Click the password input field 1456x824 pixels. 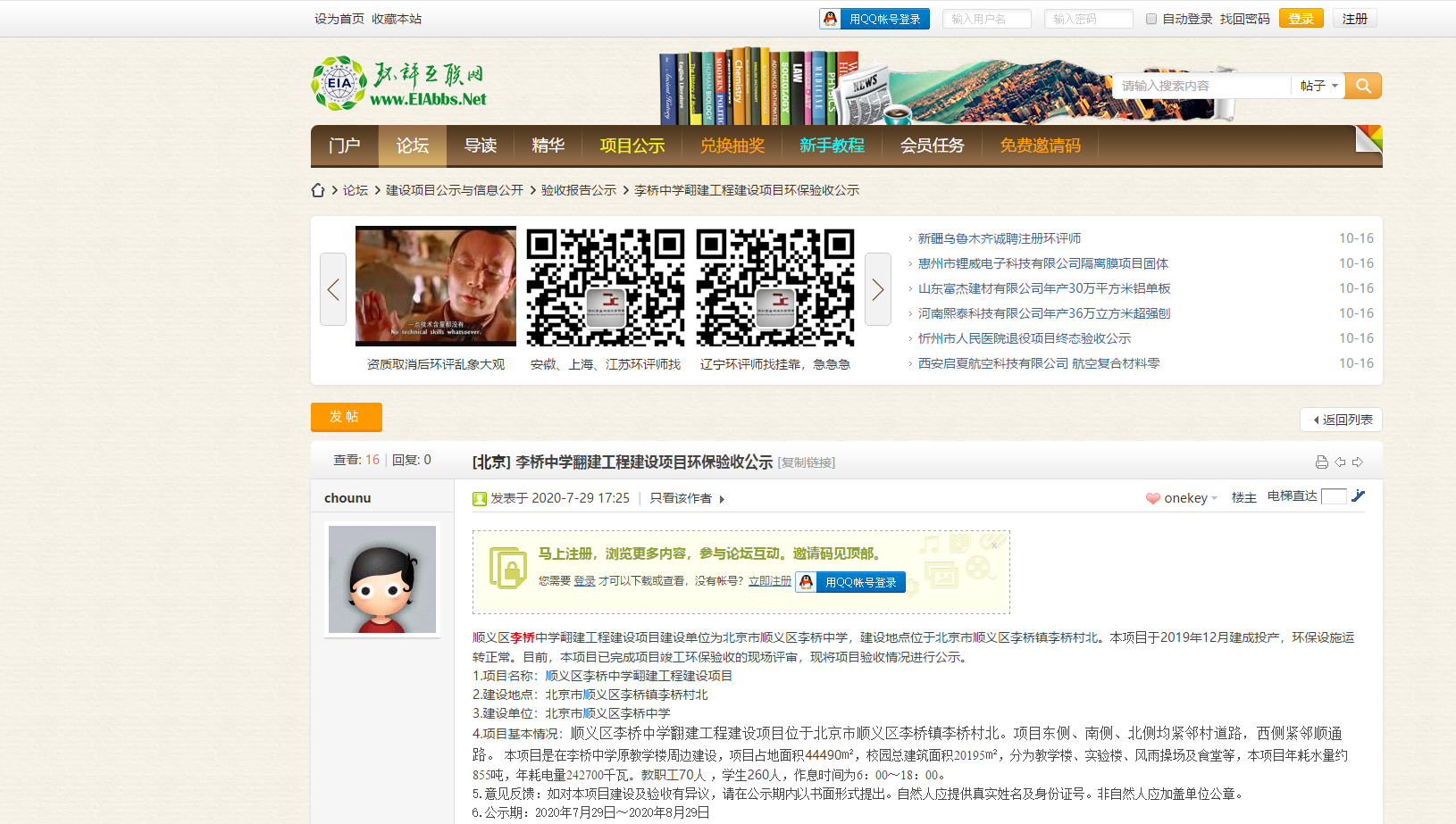[1089, 19]
